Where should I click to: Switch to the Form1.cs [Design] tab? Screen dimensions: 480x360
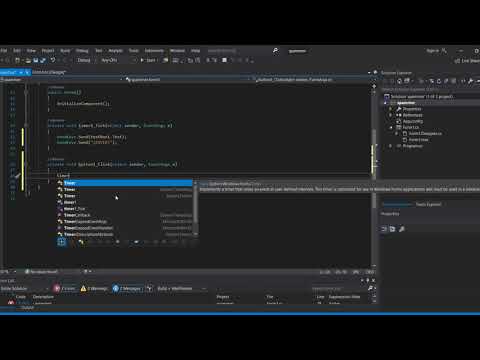[49, 72]
